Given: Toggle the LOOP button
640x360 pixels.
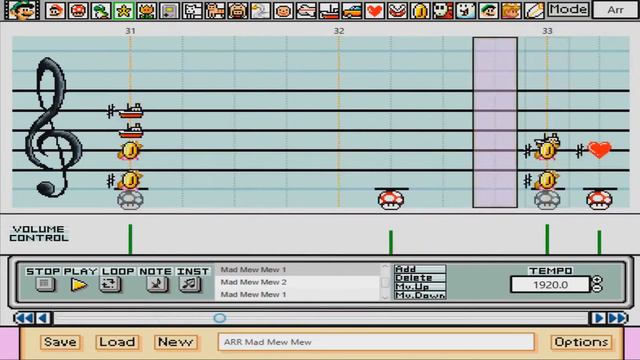Looking at the screenshot, I should pyautogui.click(x=110, y=284).
